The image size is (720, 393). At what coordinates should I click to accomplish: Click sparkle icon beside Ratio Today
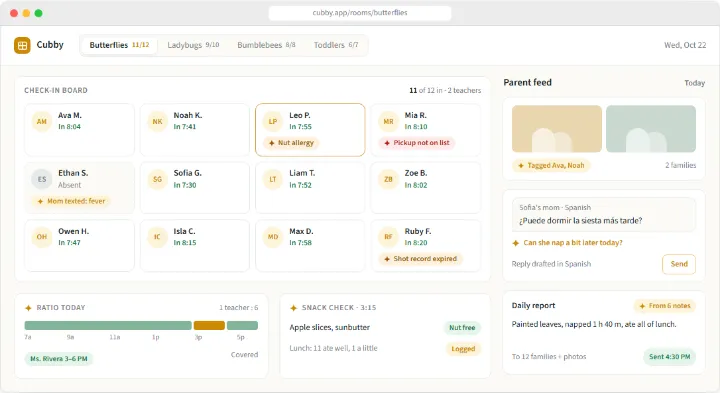point(28,308)
